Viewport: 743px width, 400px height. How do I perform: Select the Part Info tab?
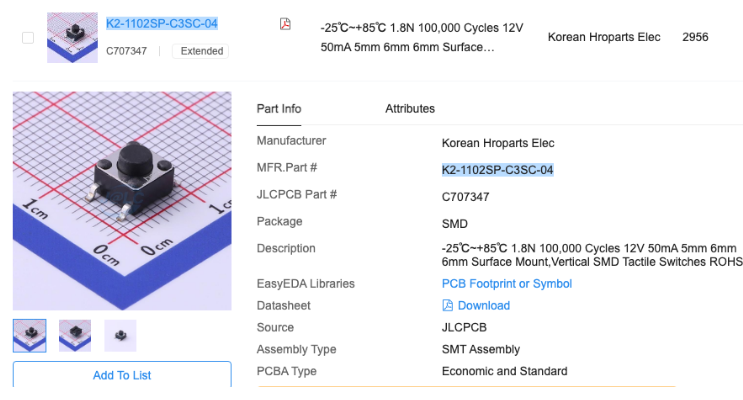click(279, 109)
